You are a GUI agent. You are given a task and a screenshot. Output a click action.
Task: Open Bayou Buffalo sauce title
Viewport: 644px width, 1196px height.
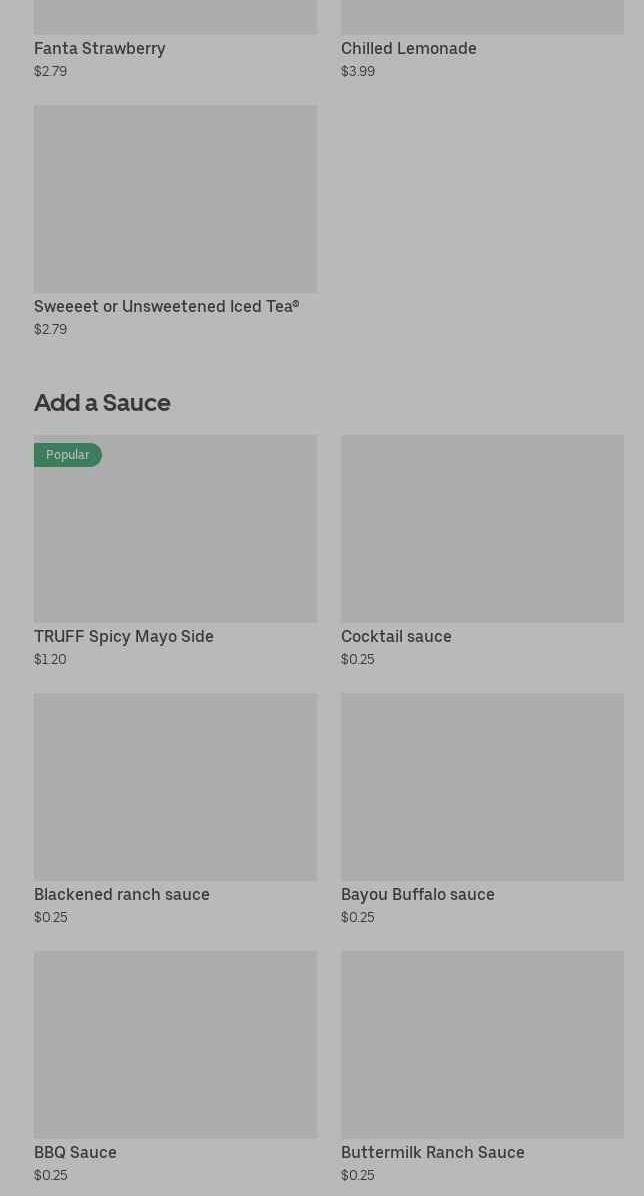[x=417, y=894]
